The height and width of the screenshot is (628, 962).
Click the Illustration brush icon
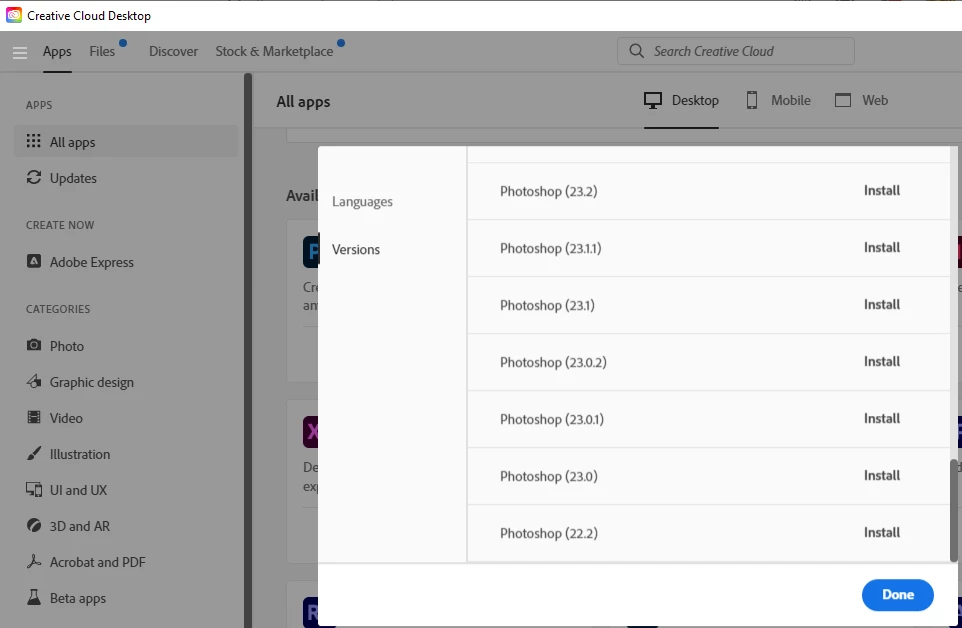(34, 453)
